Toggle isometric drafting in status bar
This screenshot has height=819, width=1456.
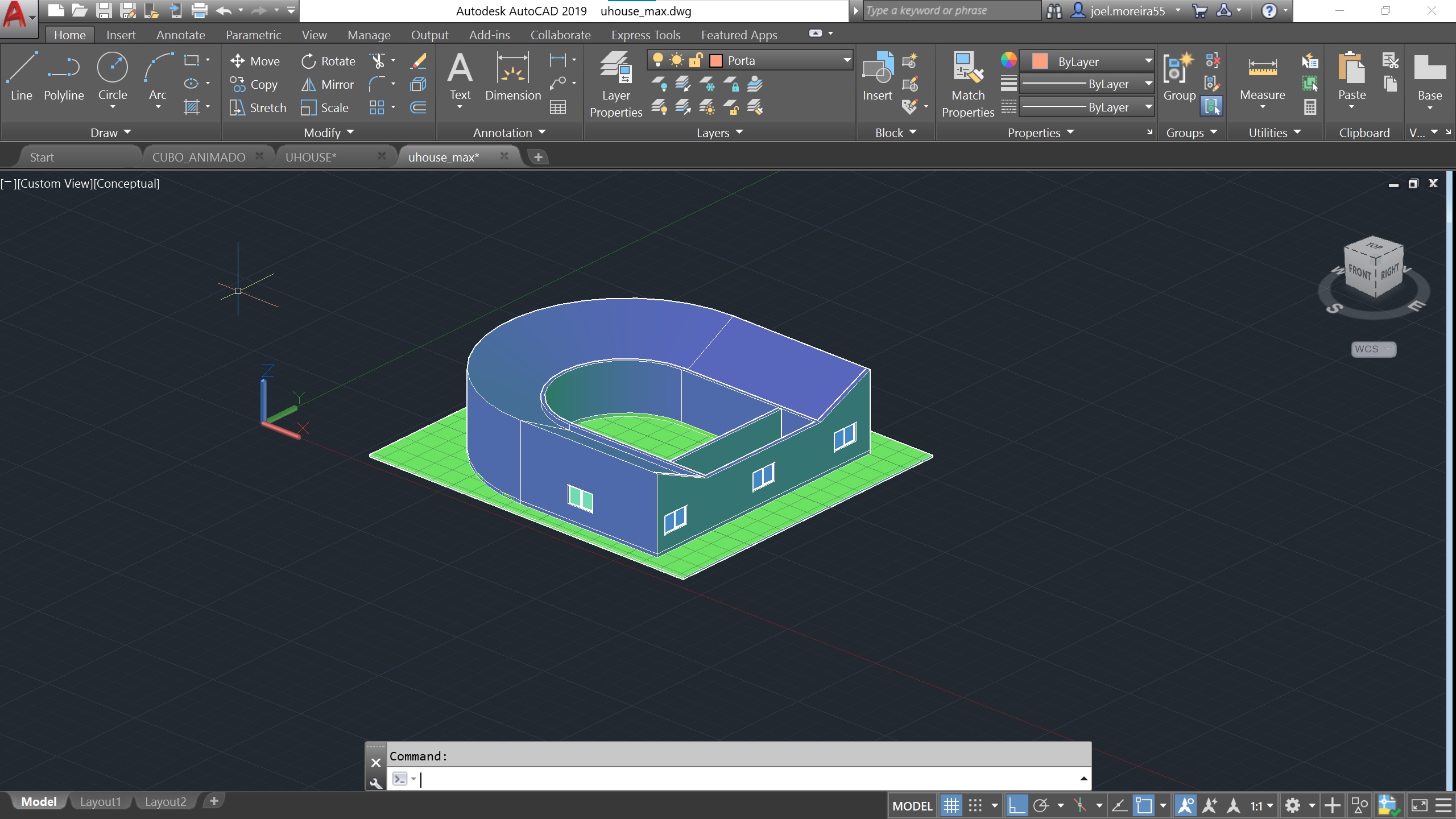(x=1080, y=805)
